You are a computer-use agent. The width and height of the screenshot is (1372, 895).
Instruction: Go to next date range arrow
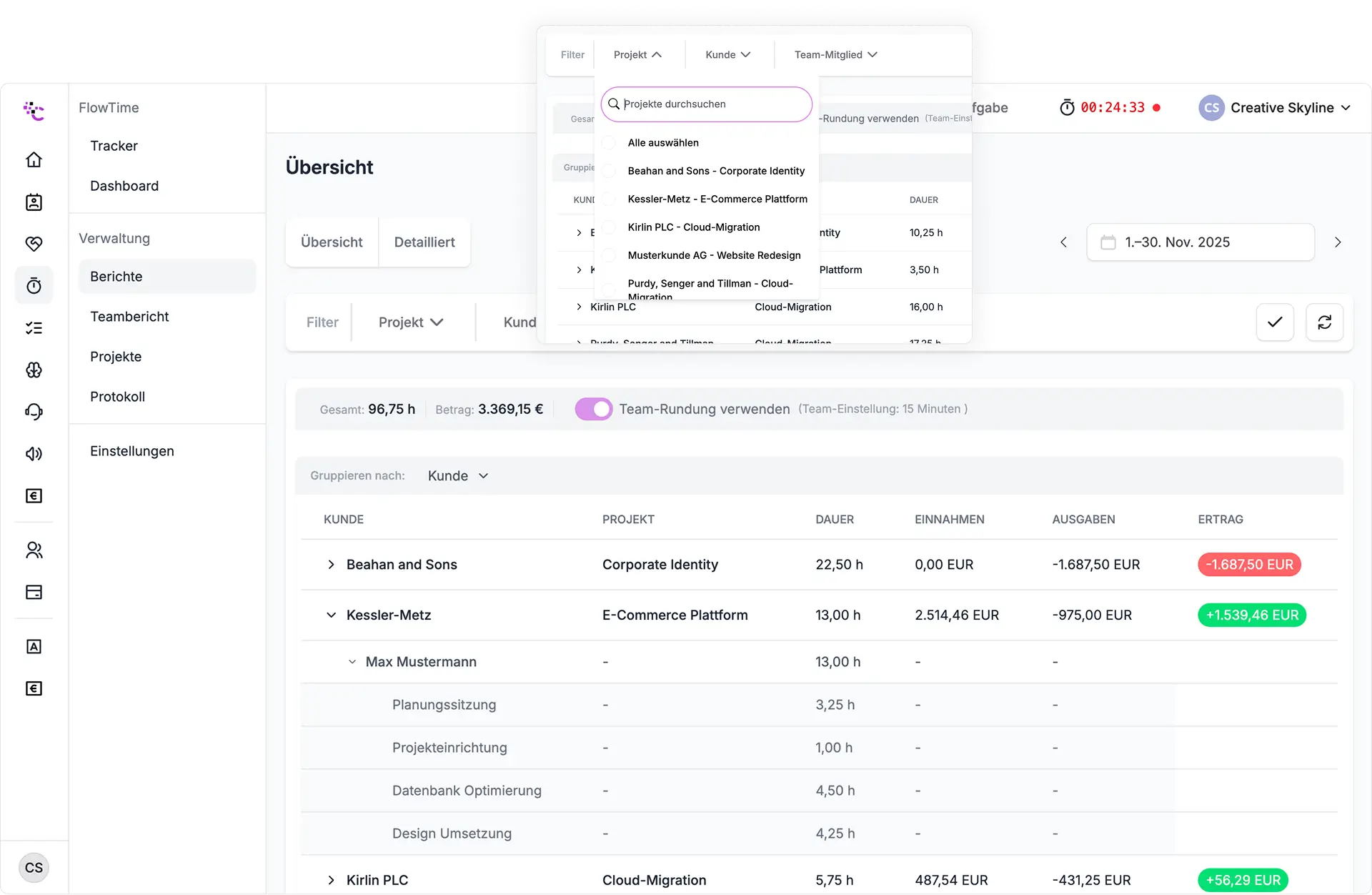pos(1338,242)
